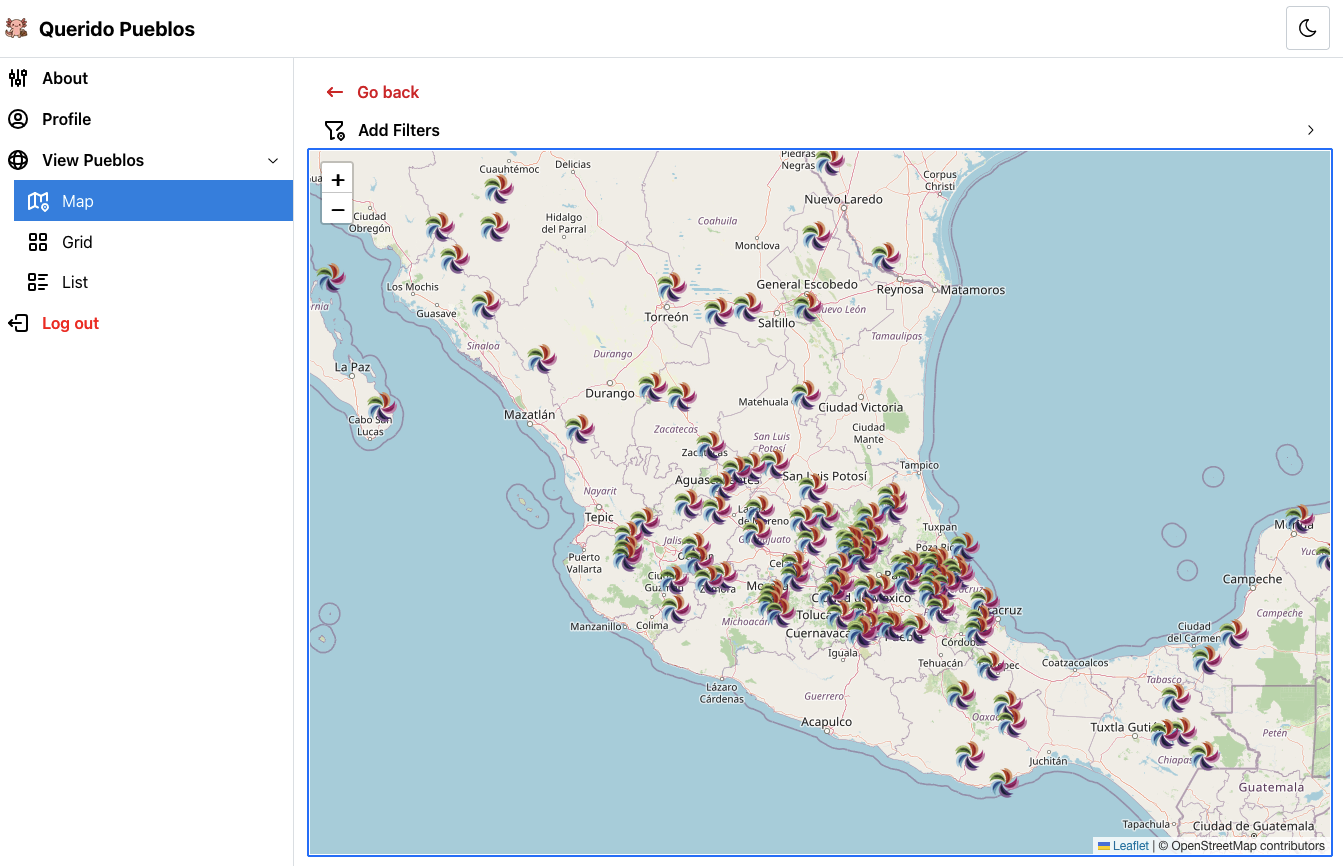Click the axolotl logo in the header
This screenshot has height=866, width=1343.
pyautogui.click(x=16, y=28)
